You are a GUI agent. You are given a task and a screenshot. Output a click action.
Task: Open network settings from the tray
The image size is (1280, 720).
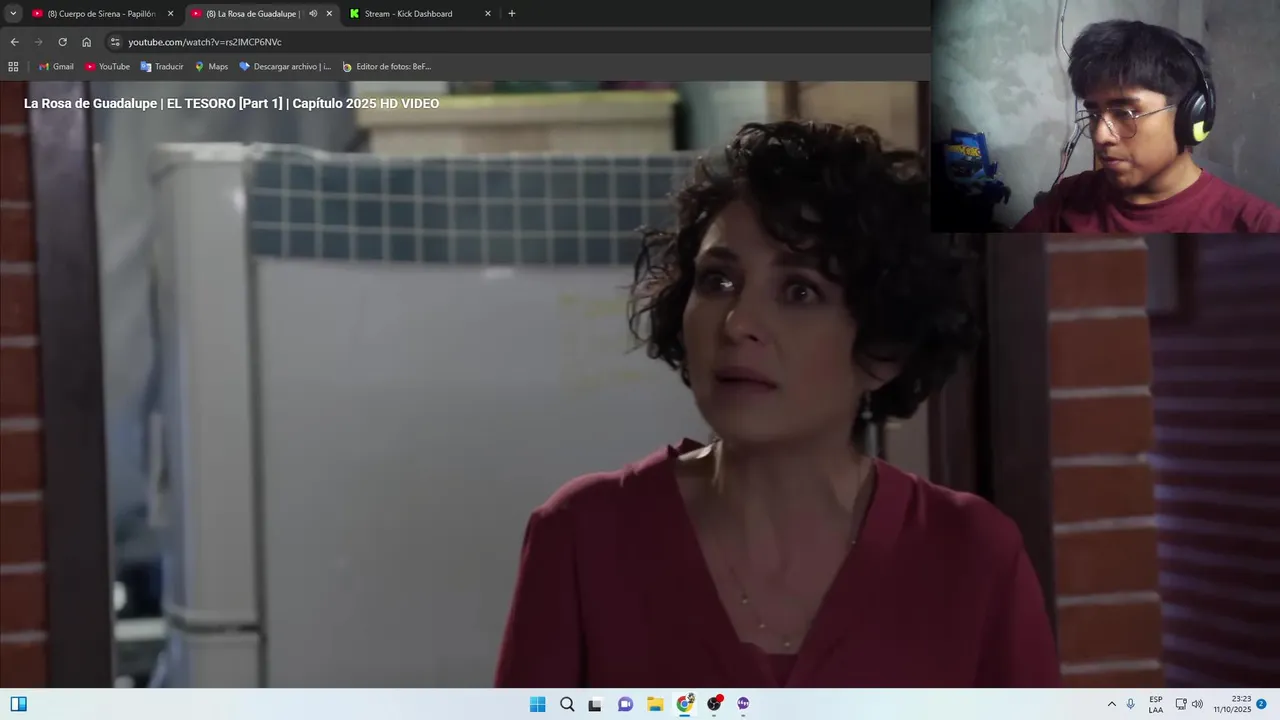pos(1181,704)
